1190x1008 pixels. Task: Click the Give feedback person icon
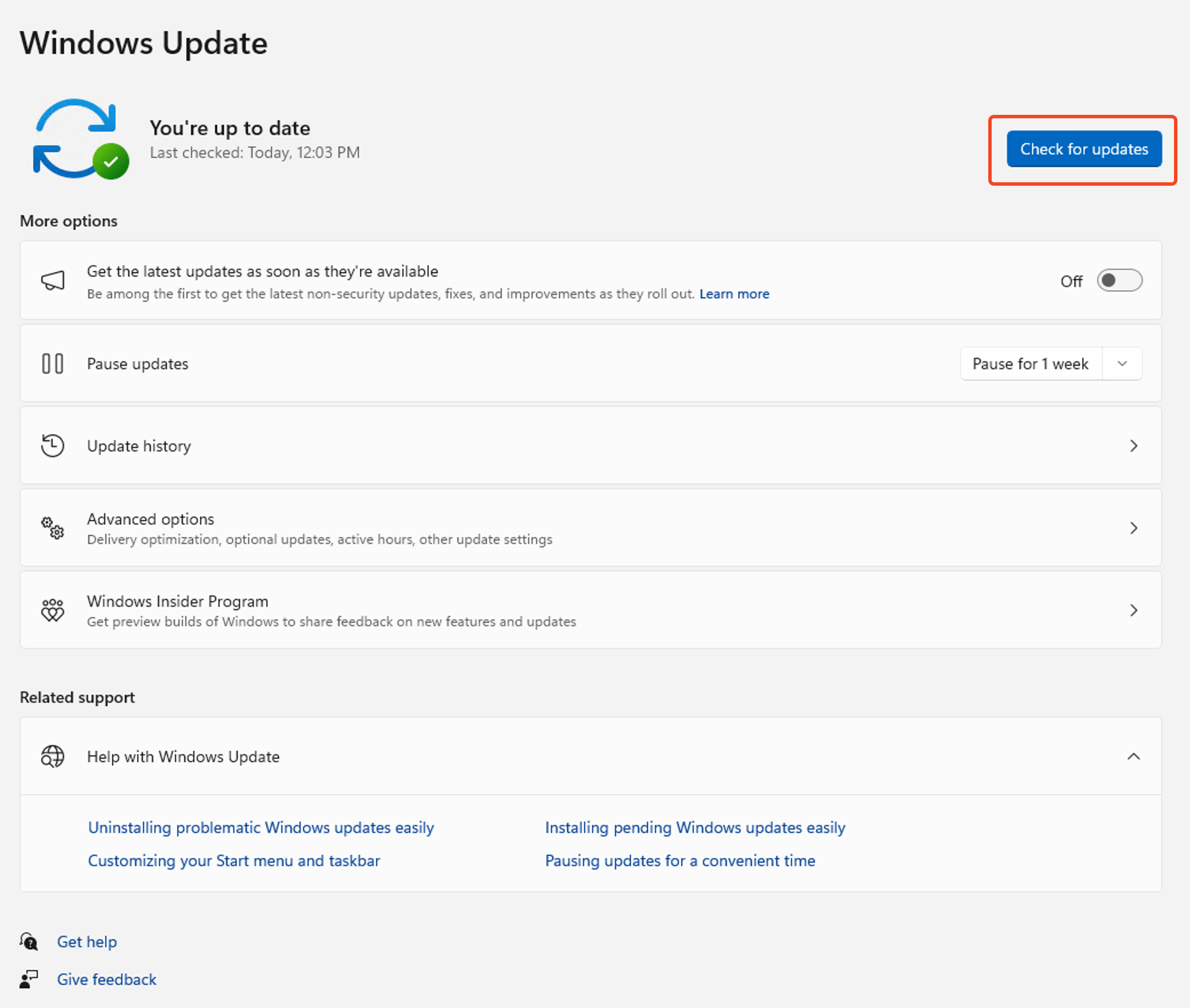tap(29, 979)
